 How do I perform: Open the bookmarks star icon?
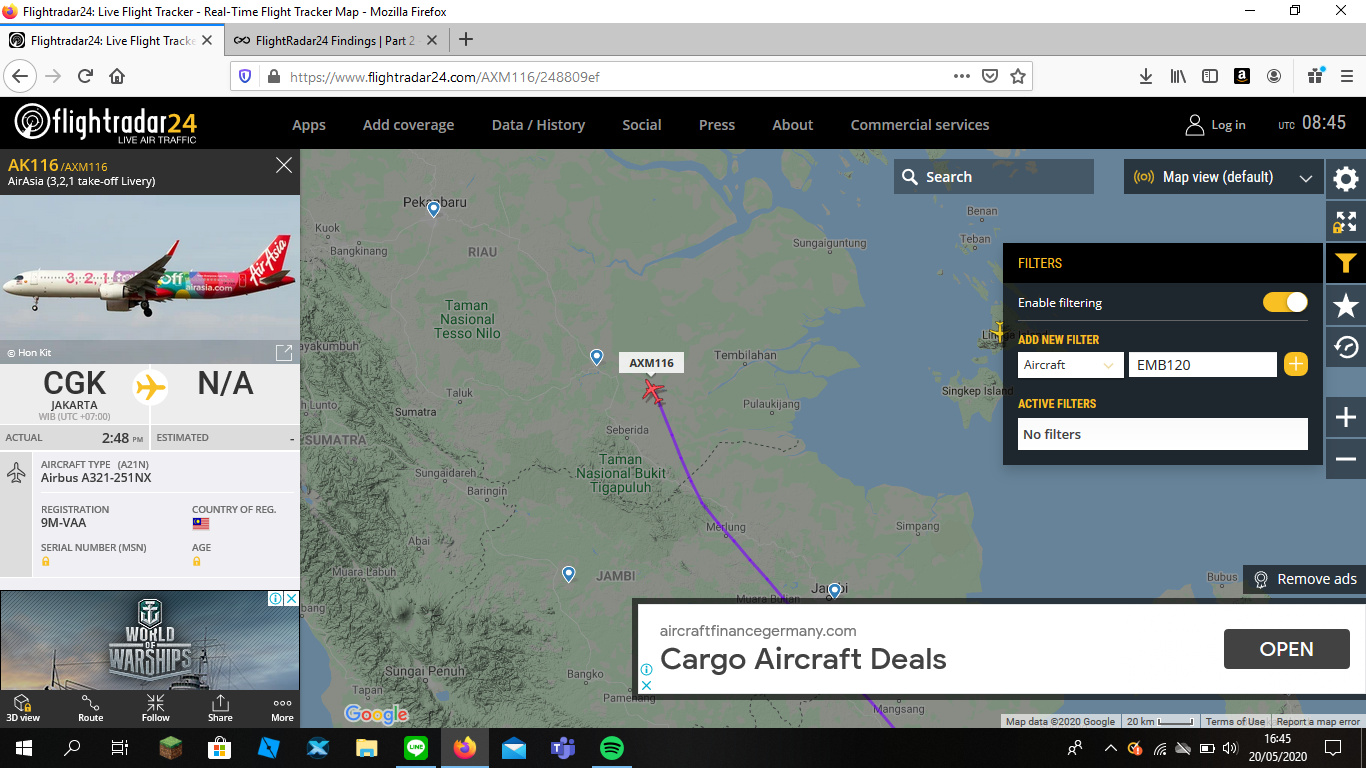1346,306
